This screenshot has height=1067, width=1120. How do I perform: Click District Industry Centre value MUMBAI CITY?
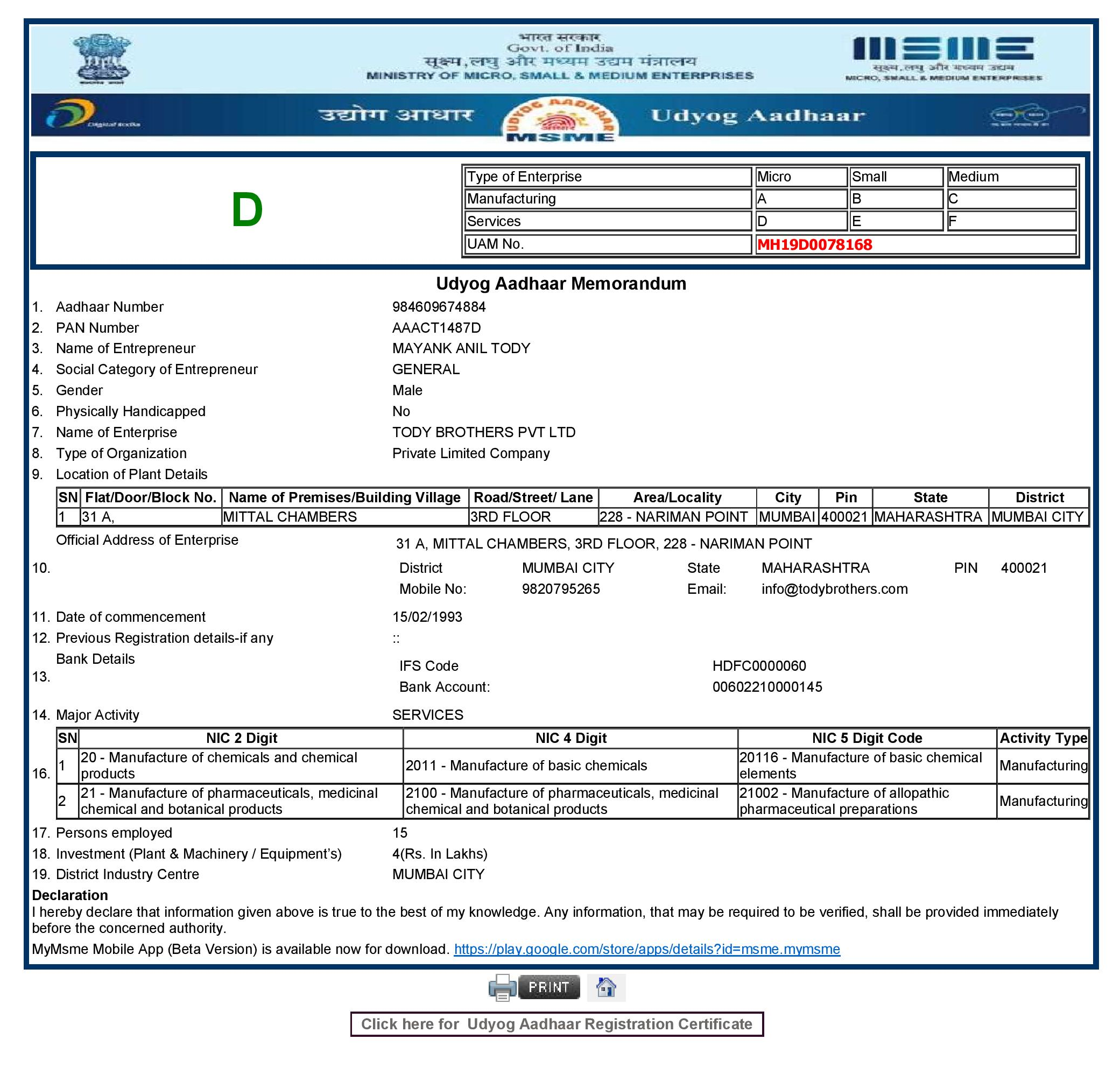(x=438, y=874)
